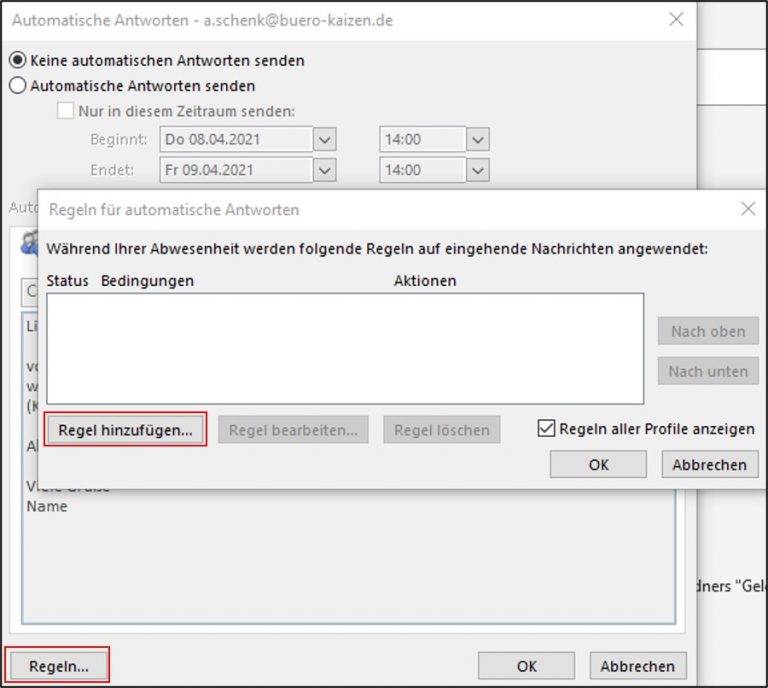Tick Nur in diesem Zeitraum senden checkbox
This screenshot has width=768, height=688.
(66, 112)
